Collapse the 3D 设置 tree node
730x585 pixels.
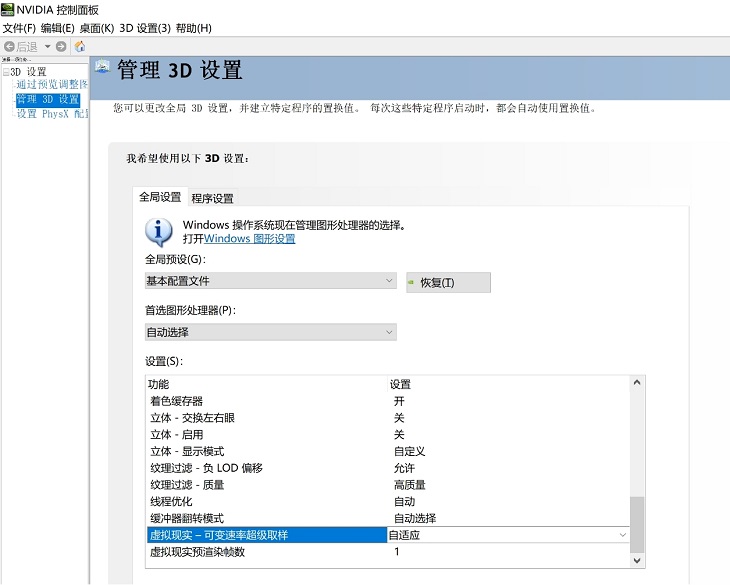coord(5,72)
